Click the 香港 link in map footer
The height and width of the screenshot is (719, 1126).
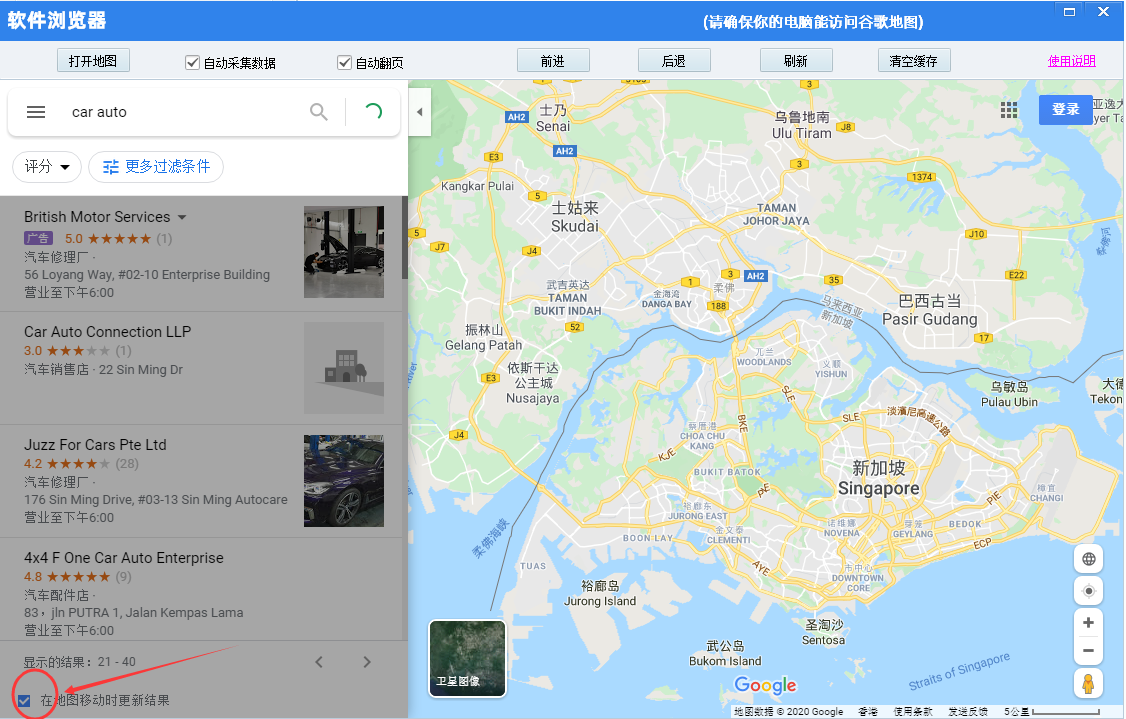867,712
